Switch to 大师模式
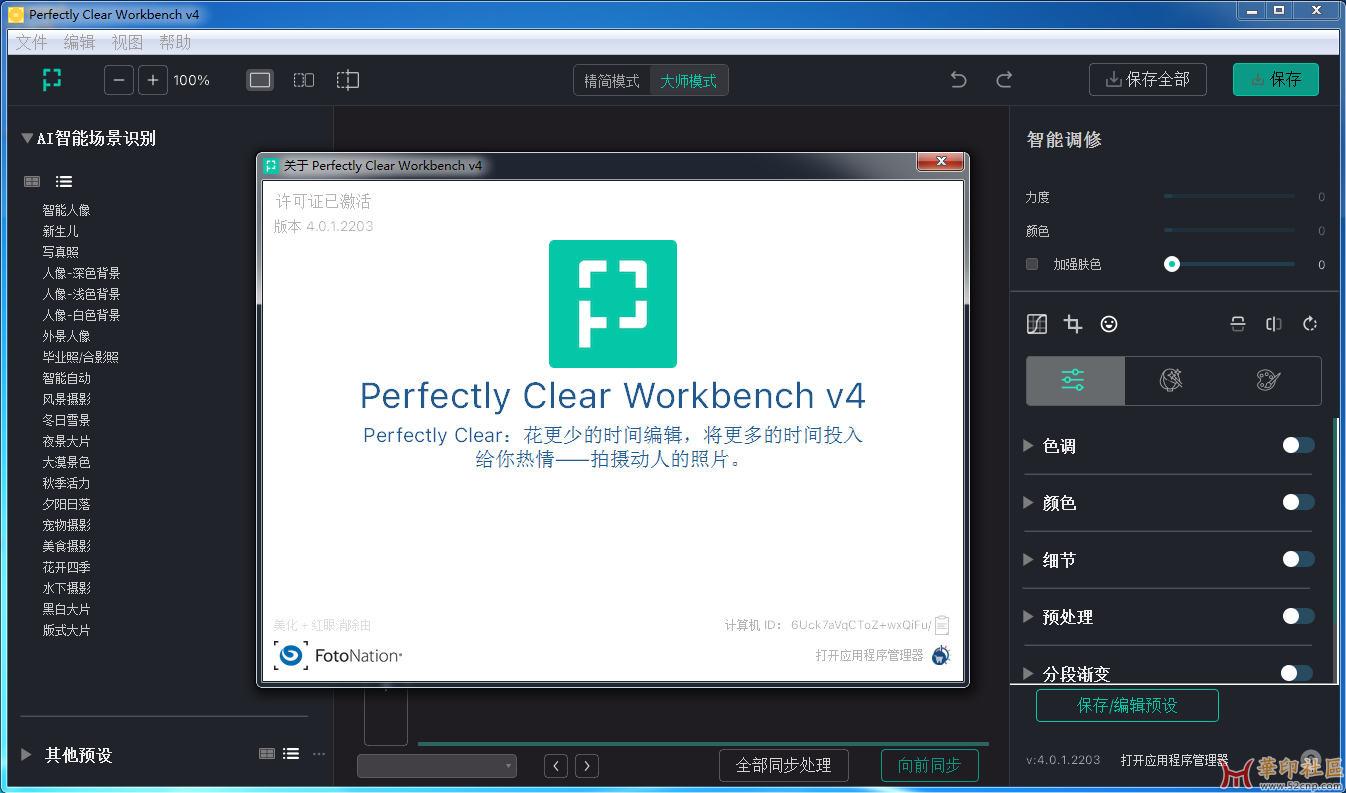Viewport: 1346px width, 793px height. pos(689,81)
